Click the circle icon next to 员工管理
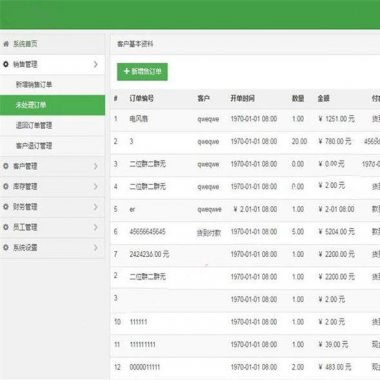Screen dimensions: 380x380 (6, 227)
